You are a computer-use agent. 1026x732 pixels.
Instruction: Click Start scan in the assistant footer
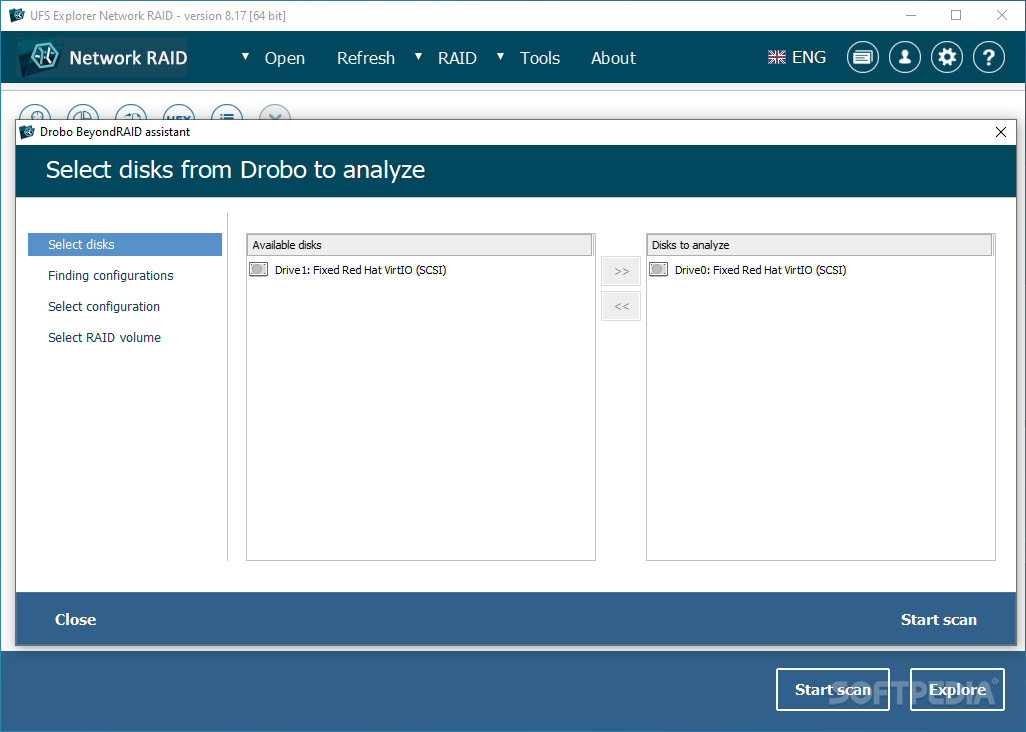(938, 619)
